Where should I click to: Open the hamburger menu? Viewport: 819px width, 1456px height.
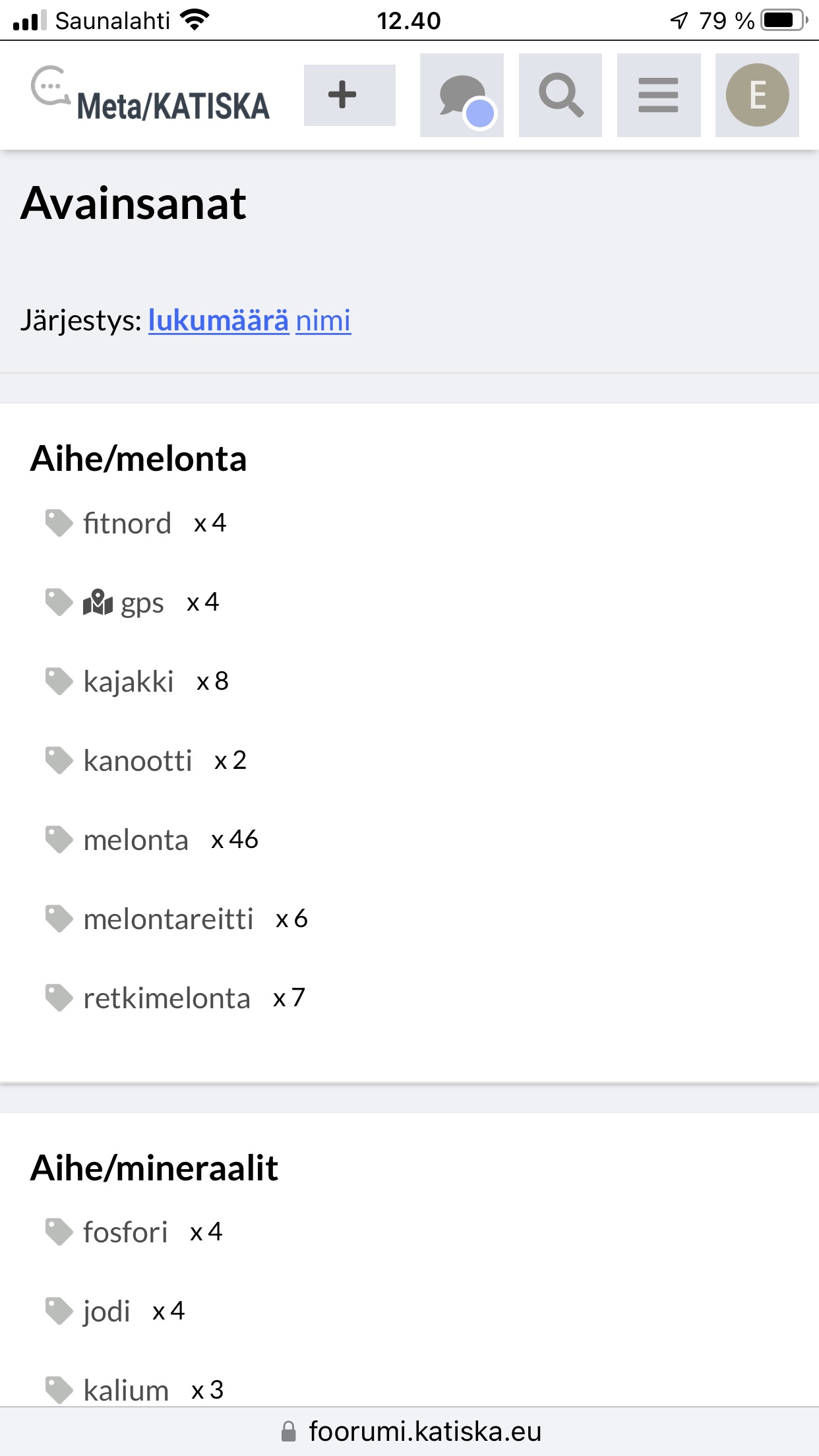[658, 96]
